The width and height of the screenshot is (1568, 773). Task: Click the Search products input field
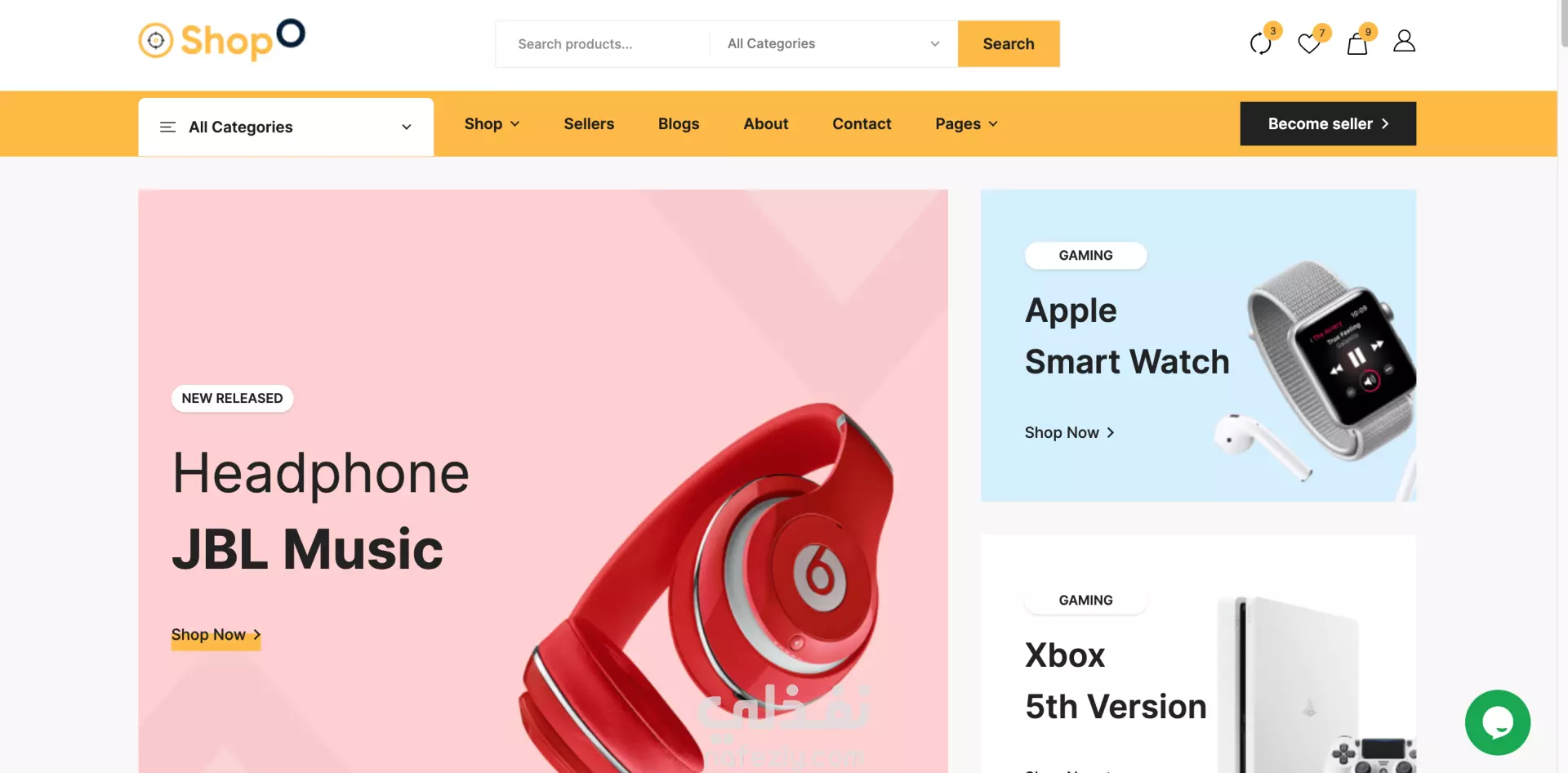tap(603, 43)
